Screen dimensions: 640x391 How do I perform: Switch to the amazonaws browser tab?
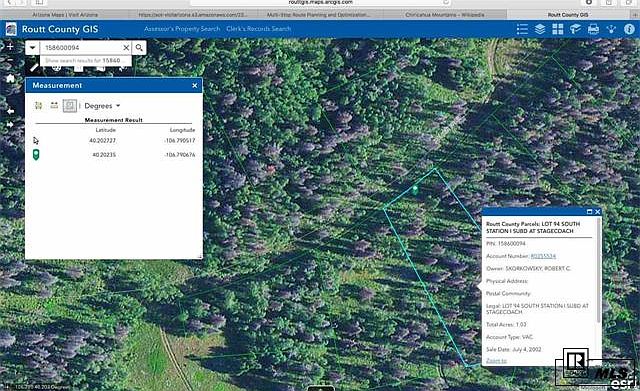pyautogui.click(x=192, y=15)
